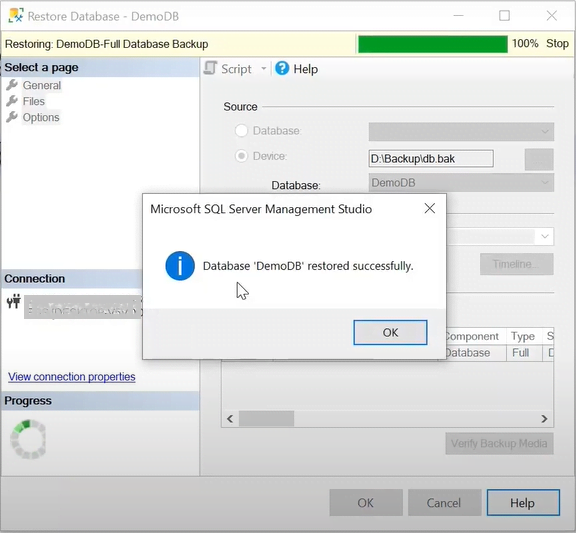Expand the destination dropdown above Timeline
The width and height of the screenshot is (576, 533).
(544, 236)
